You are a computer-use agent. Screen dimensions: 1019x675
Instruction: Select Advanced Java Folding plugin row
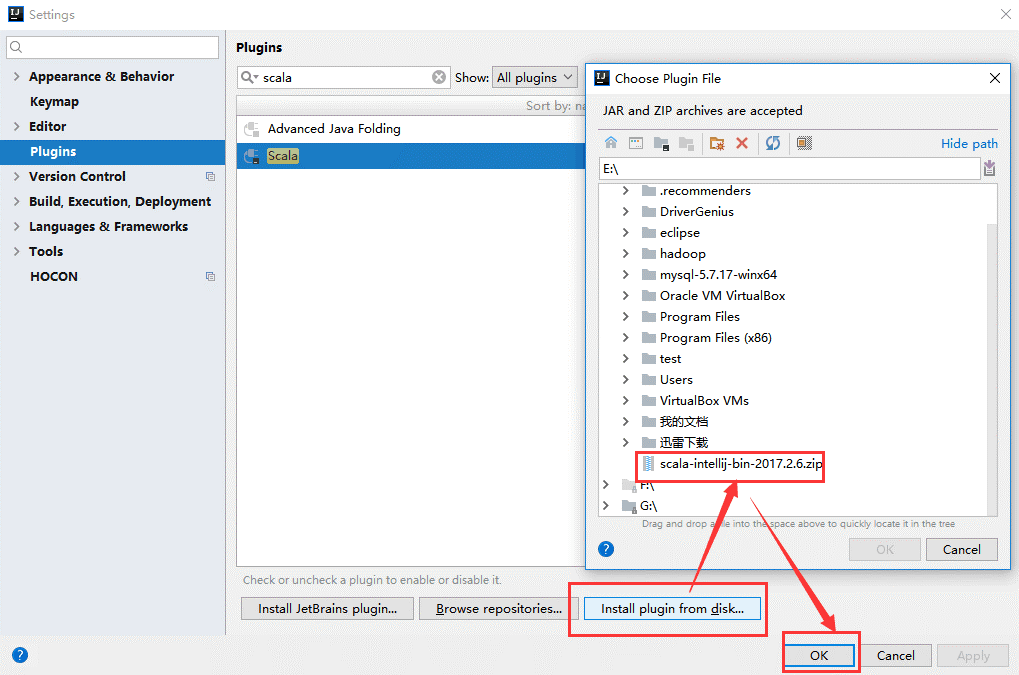pos(411,129)
